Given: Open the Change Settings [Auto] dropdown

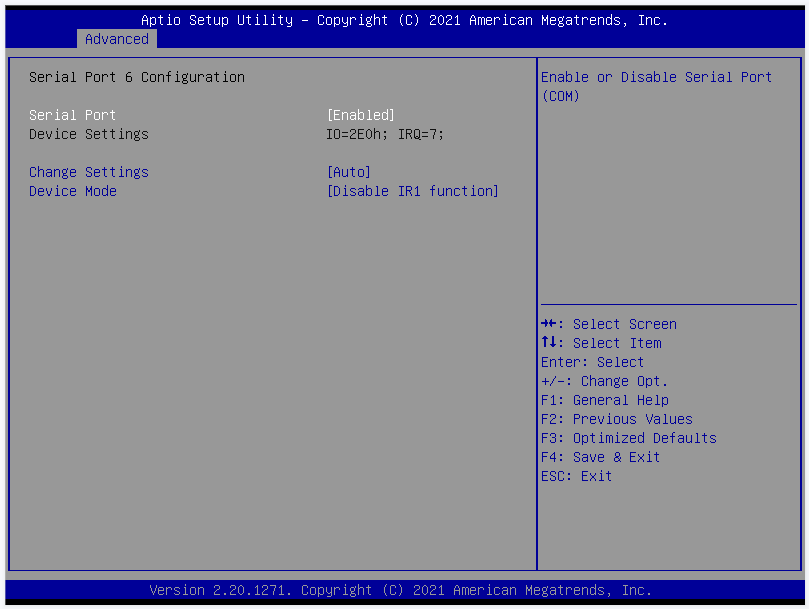Looking at the screenshot, I should coord(349,172).
